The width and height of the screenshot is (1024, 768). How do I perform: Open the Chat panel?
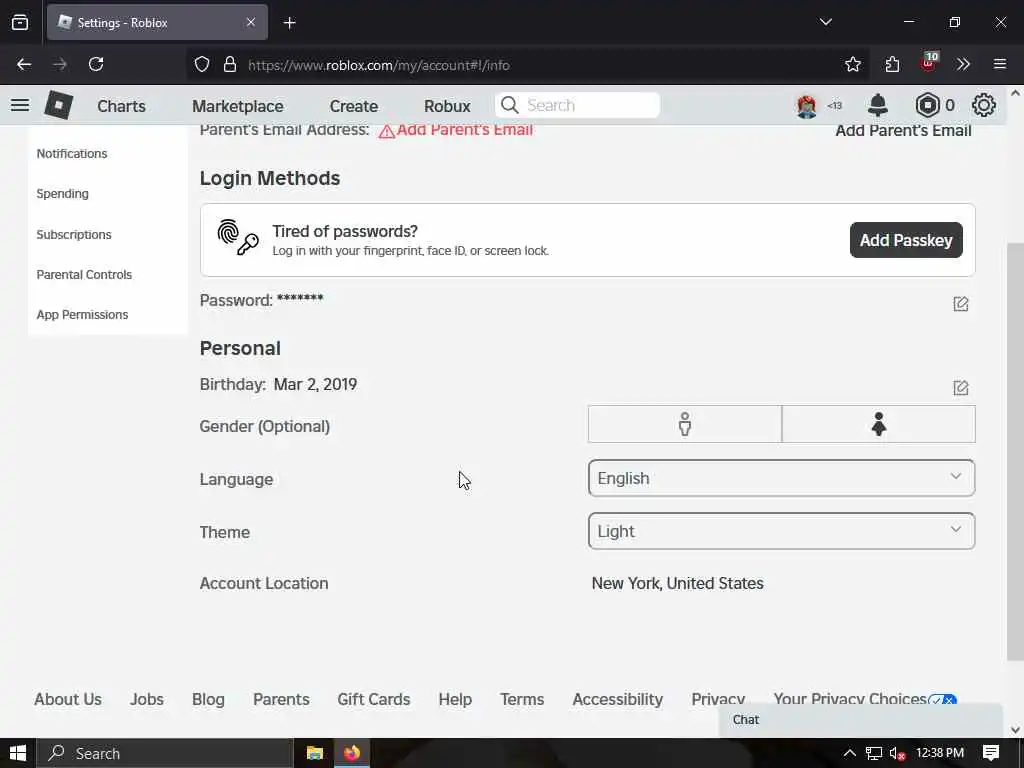[x=861, y=720]
